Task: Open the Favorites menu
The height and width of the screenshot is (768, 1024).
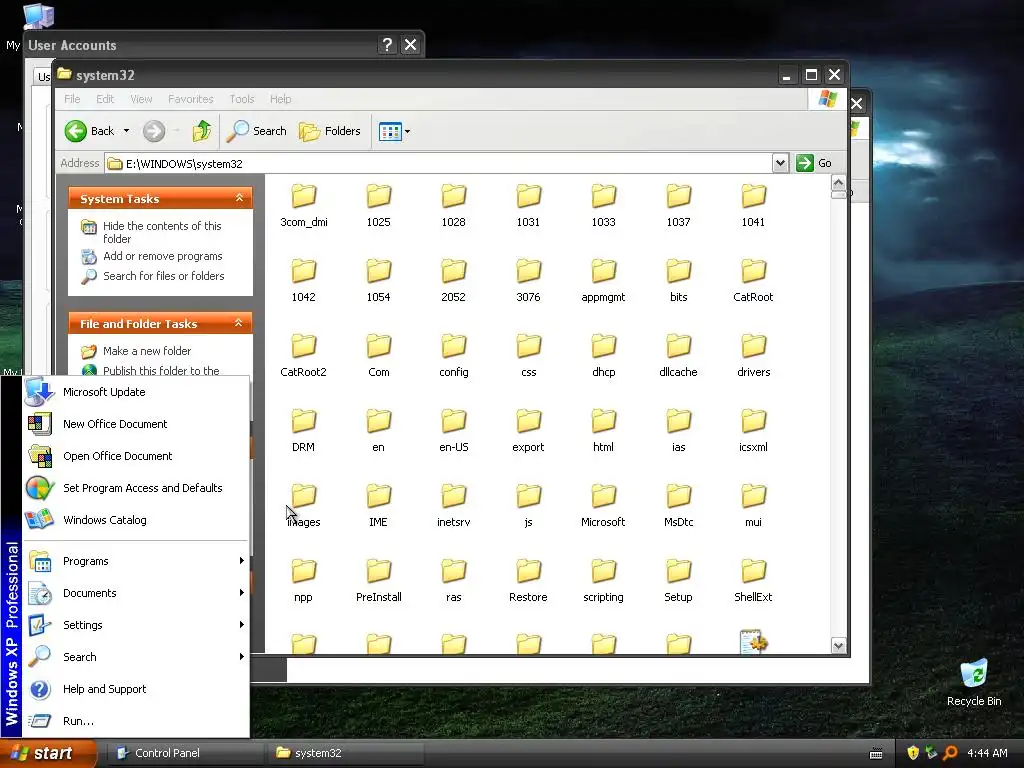Action: coord(191,99)
